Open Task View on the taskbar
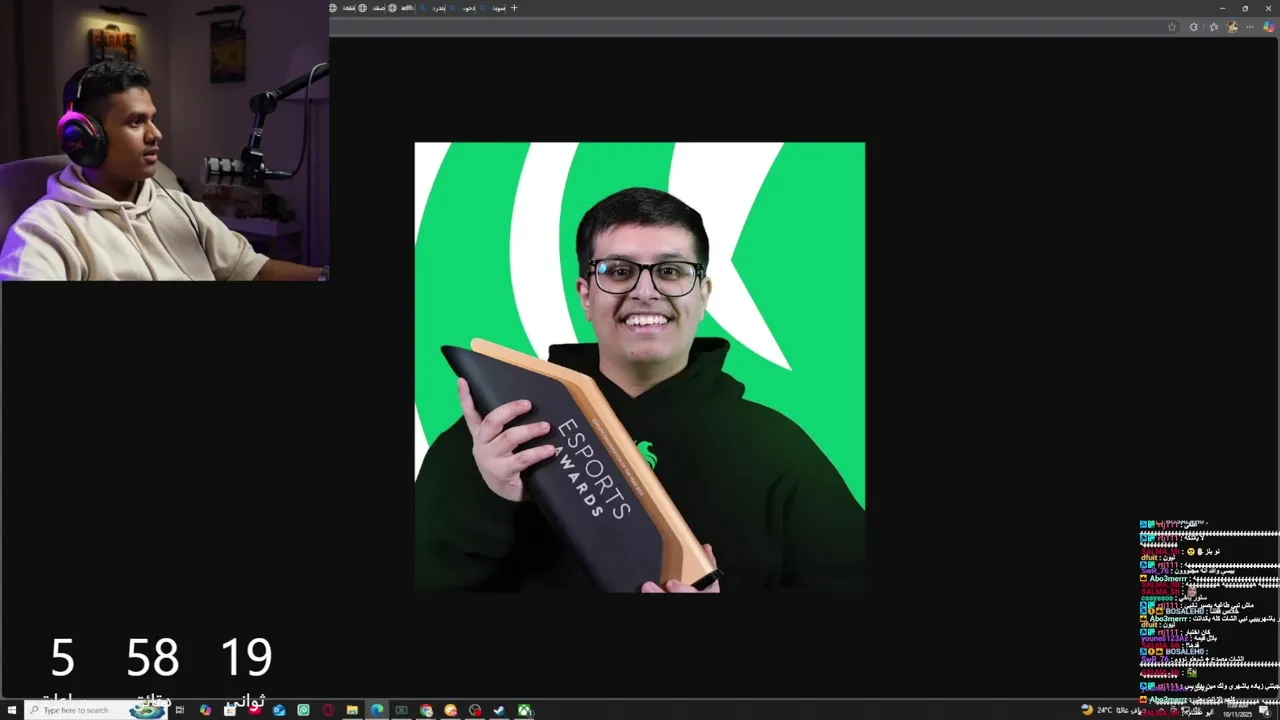 [180, 710]
